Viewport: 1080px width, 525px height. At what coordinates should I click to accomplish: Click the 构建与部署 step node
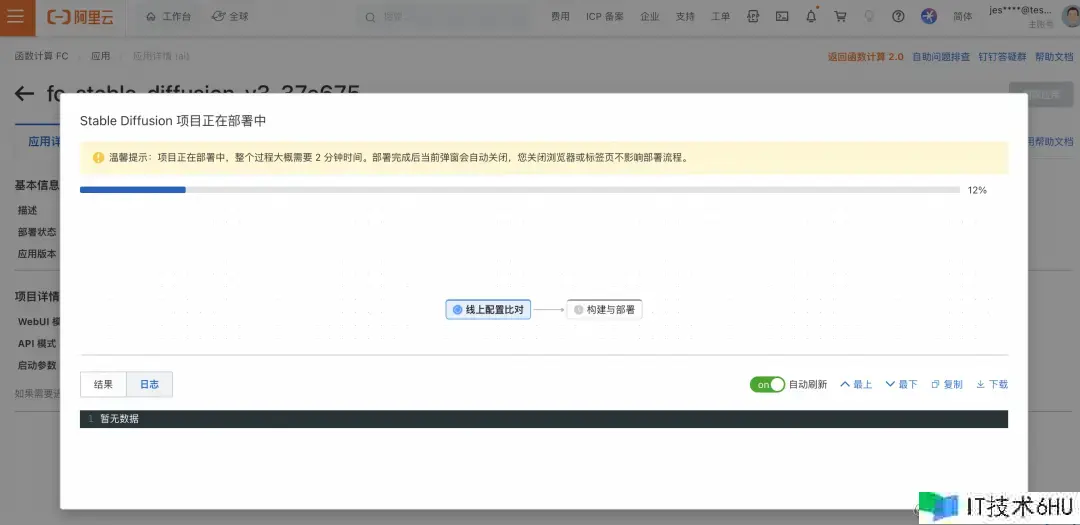pos(604,310)
